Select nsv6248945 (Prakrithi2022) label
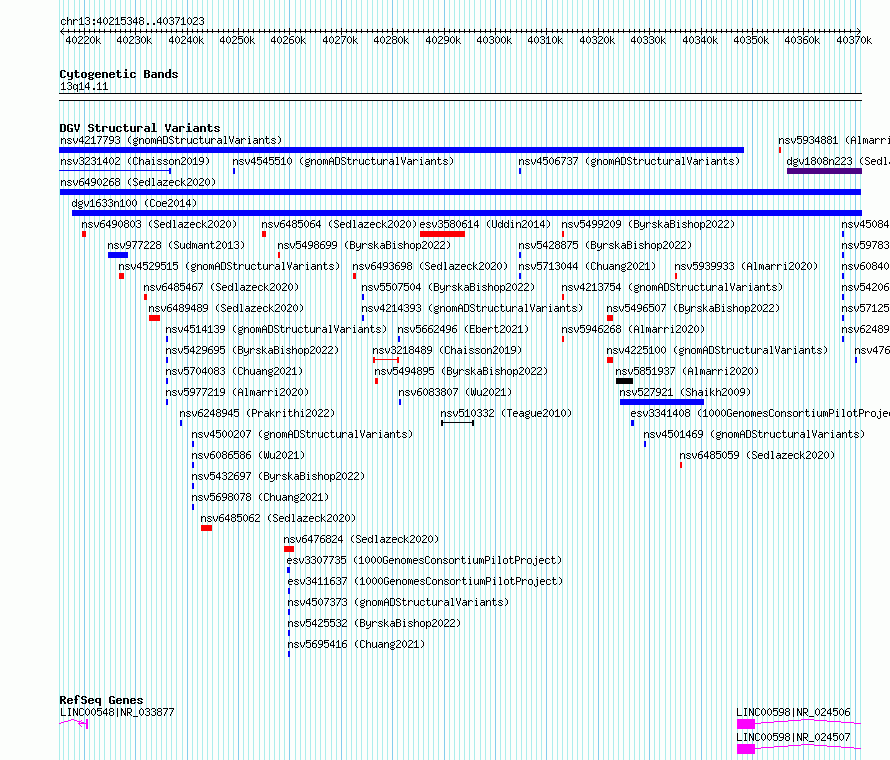Viewport: 890px width, 760px height. coord(257,413)
